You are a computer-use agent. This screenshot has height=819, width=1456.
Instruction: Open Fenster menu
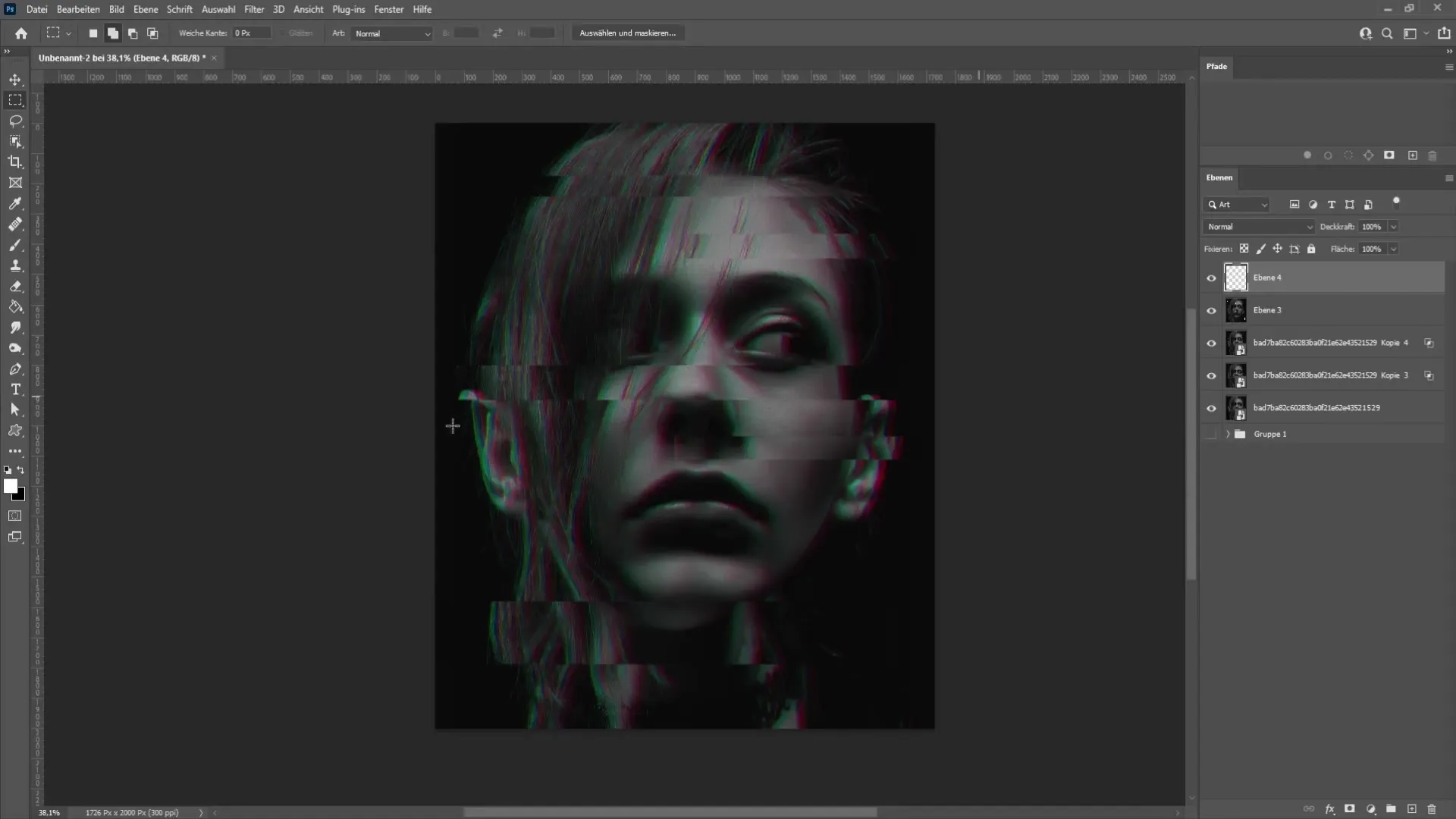pos(388,9)
